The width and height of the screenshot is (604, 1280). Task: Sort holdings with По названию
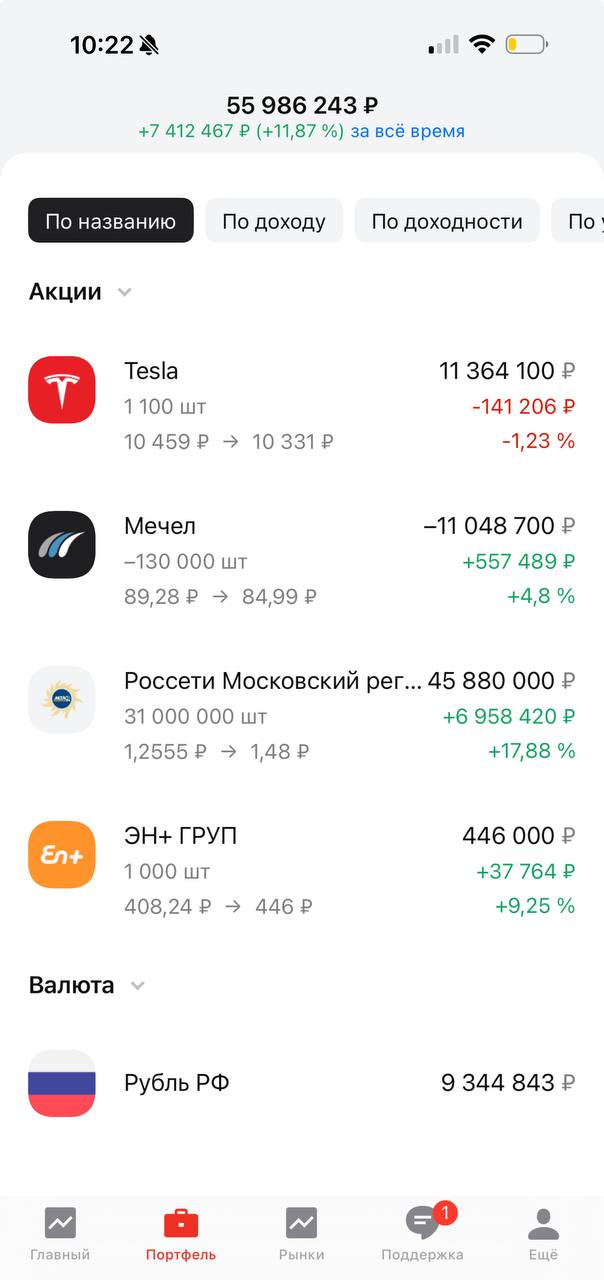[x=111, y=221]
